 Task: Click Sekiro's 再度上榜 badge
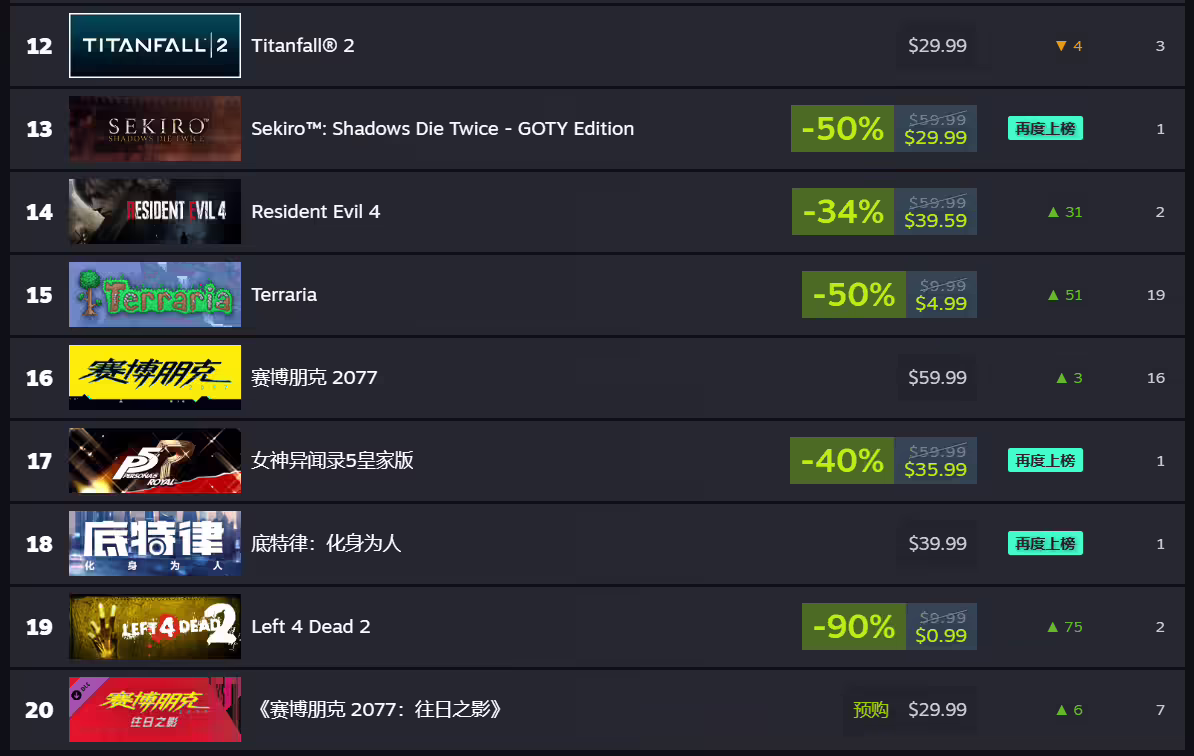(x=1045, y=128)
